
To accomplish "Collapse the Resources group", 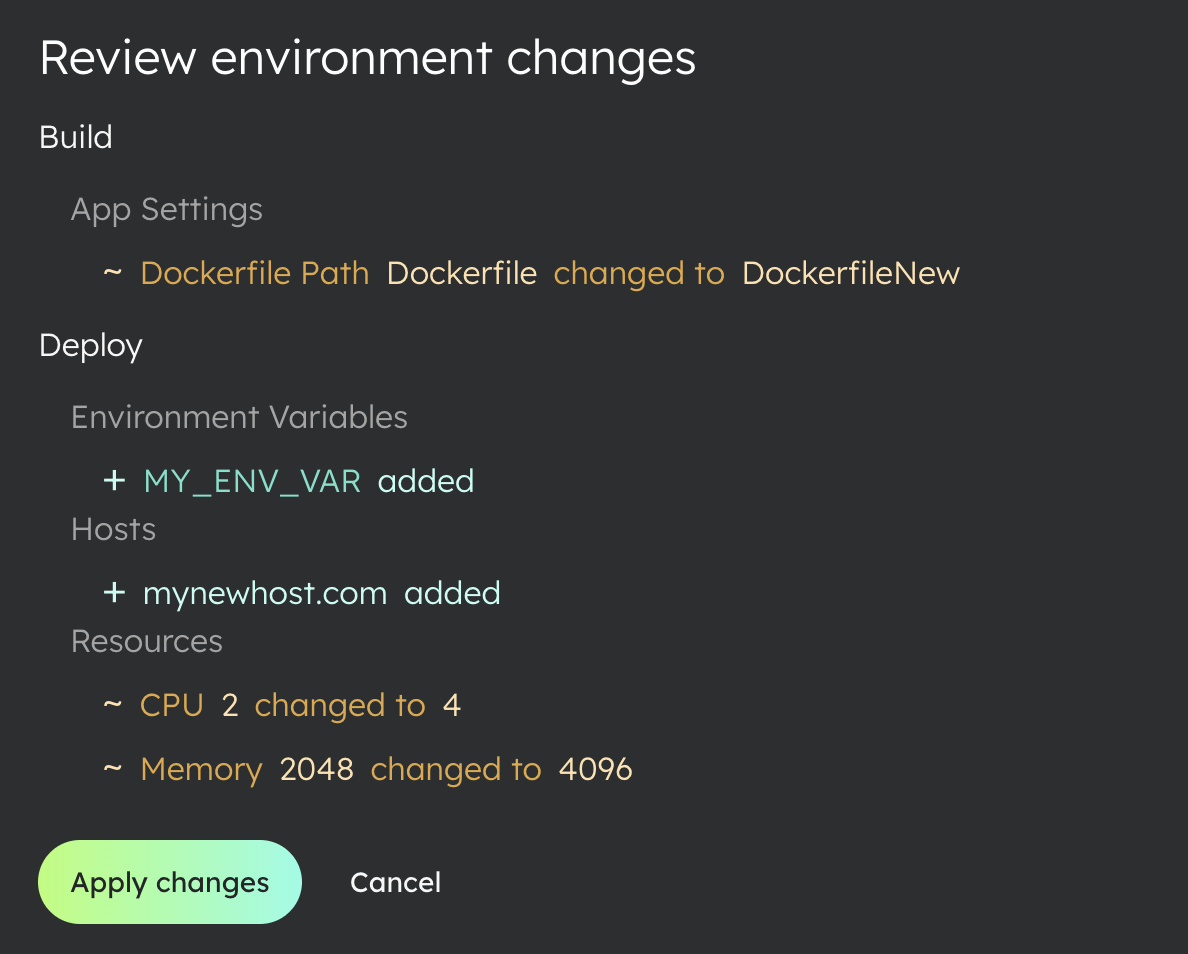I will (x=146, y=641).
